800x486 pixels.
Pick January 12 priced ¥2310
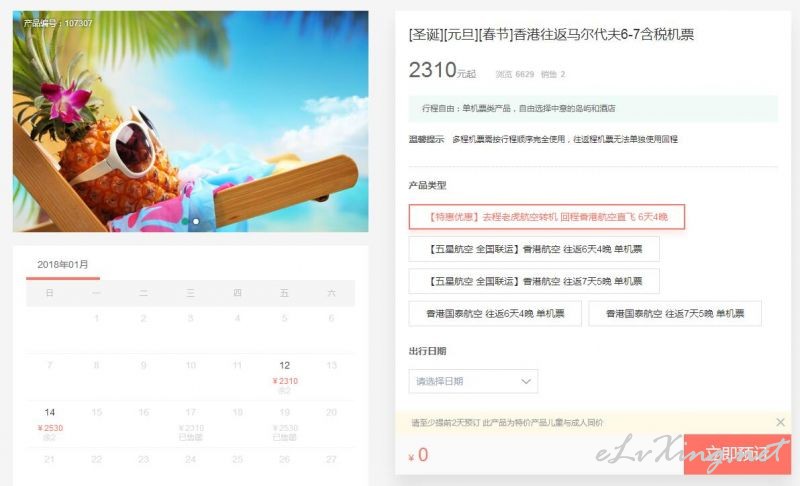tap(285, 377)
